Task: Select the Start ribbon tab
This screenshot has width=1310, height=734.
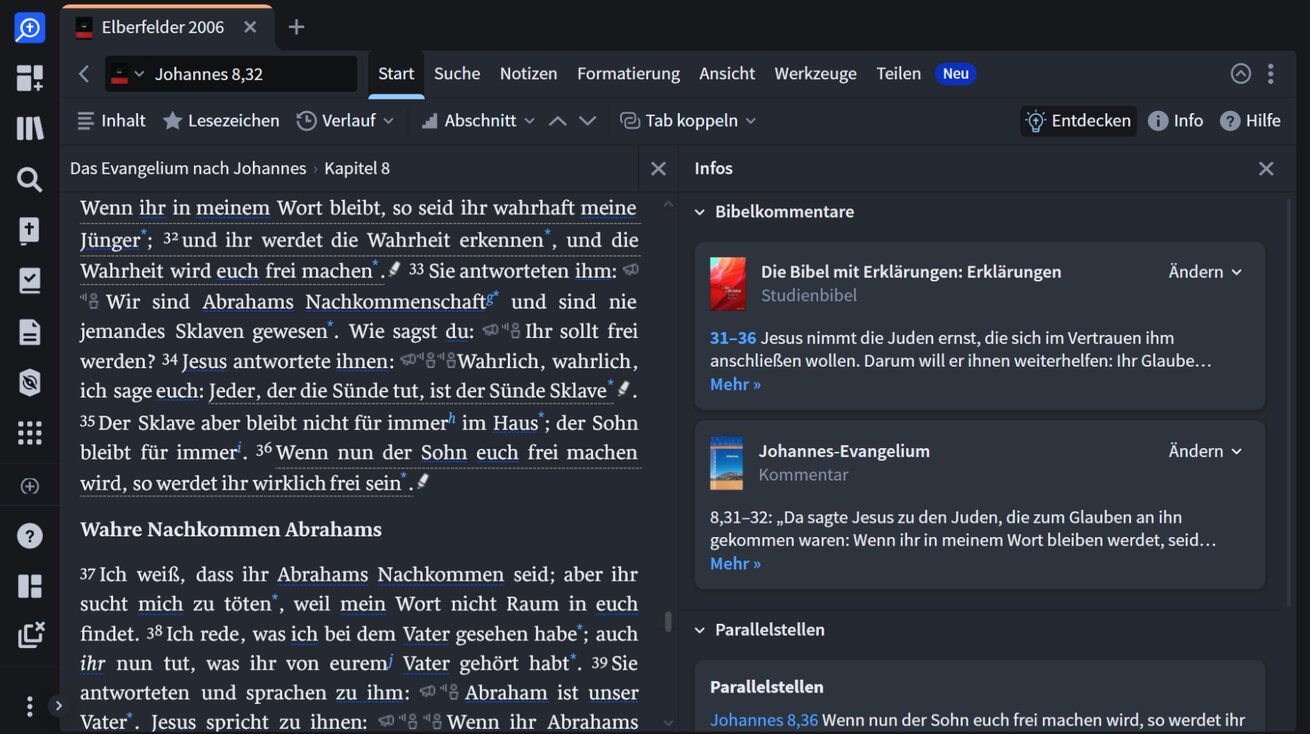Action: 396,73
